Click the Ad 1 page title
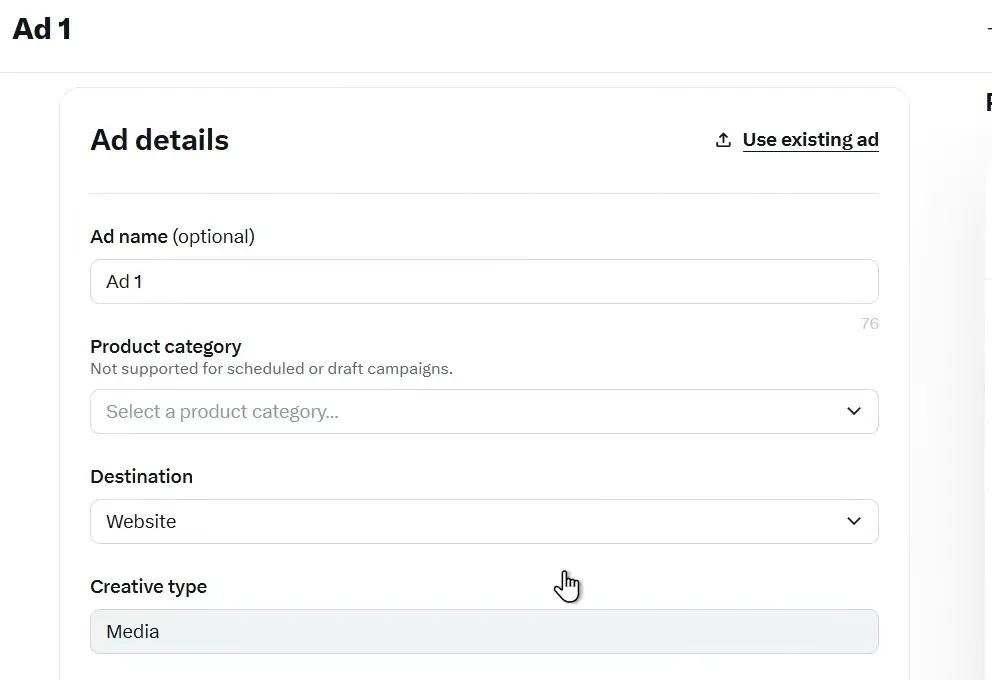The image size is (992, 680). click(42, 29)
